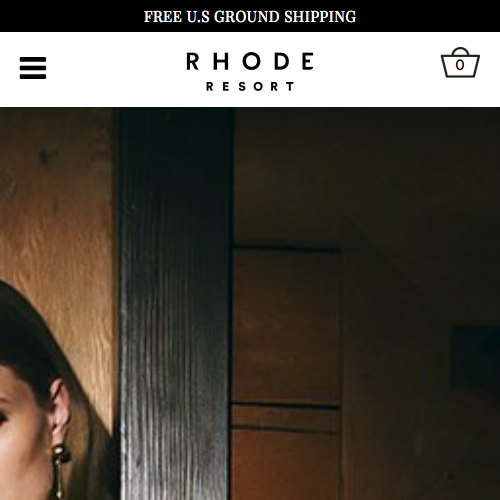Open the Free U.S Ground Shipping banner
Viewport: 500px width, 500px height.
coord(250,16)
